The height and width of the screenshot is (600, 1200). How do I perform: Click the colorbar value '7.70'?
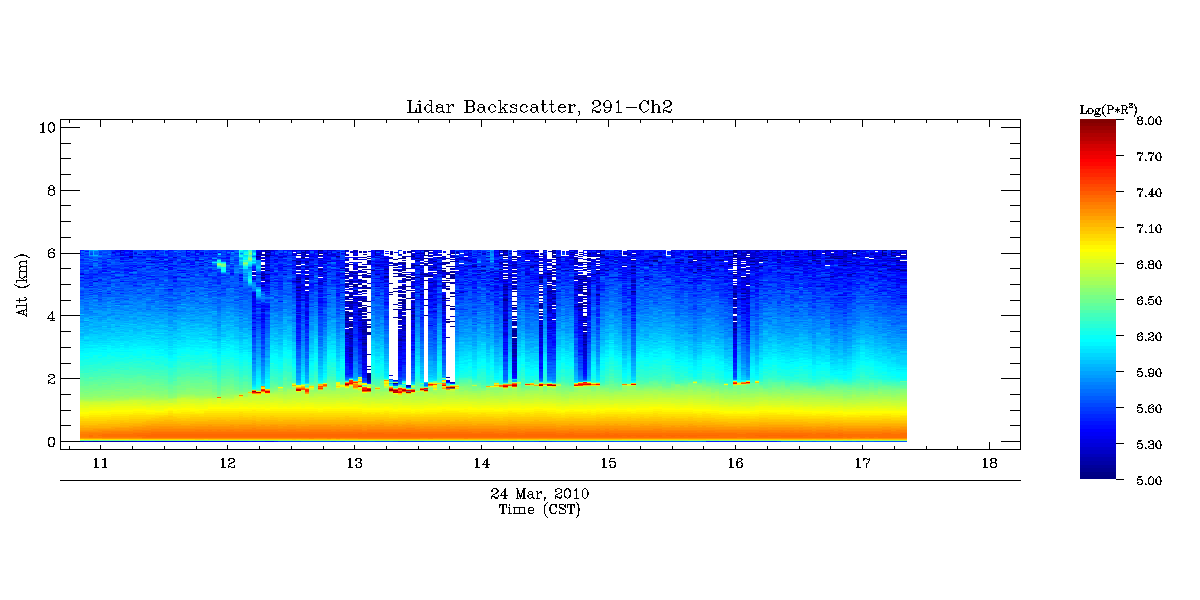(1149, 157)
